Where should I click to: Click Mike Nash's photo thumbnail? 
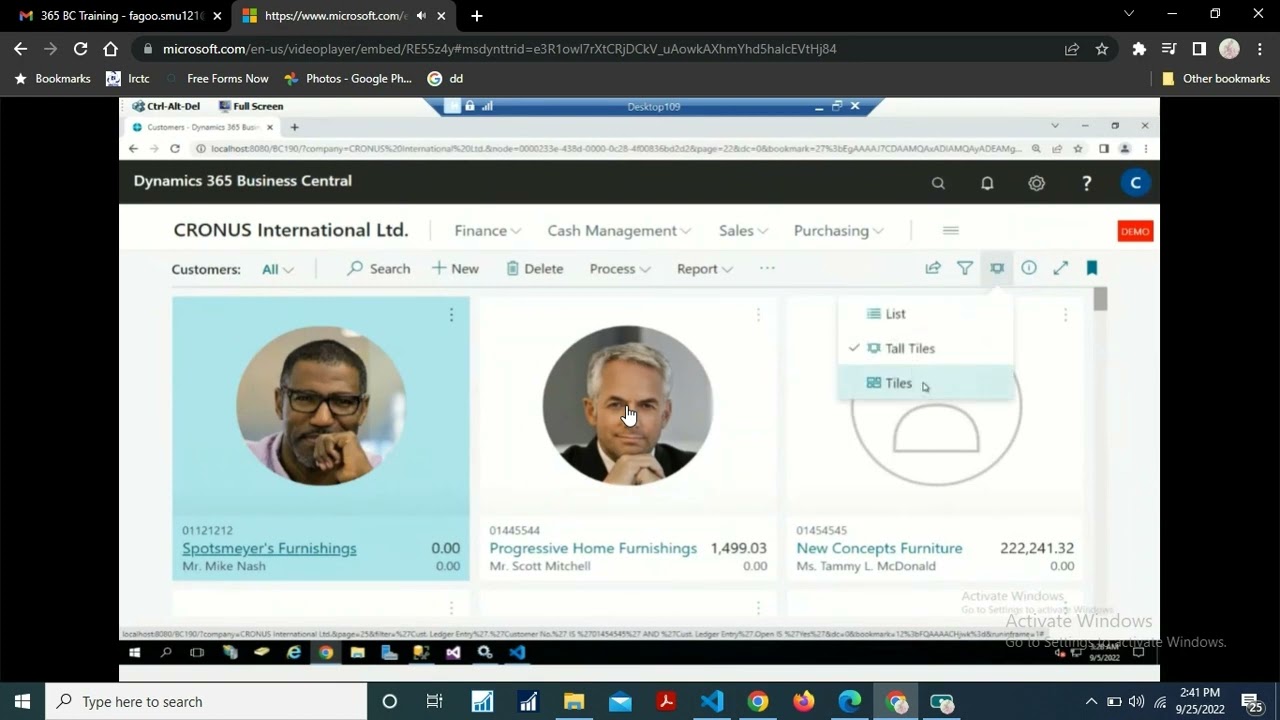321,406
